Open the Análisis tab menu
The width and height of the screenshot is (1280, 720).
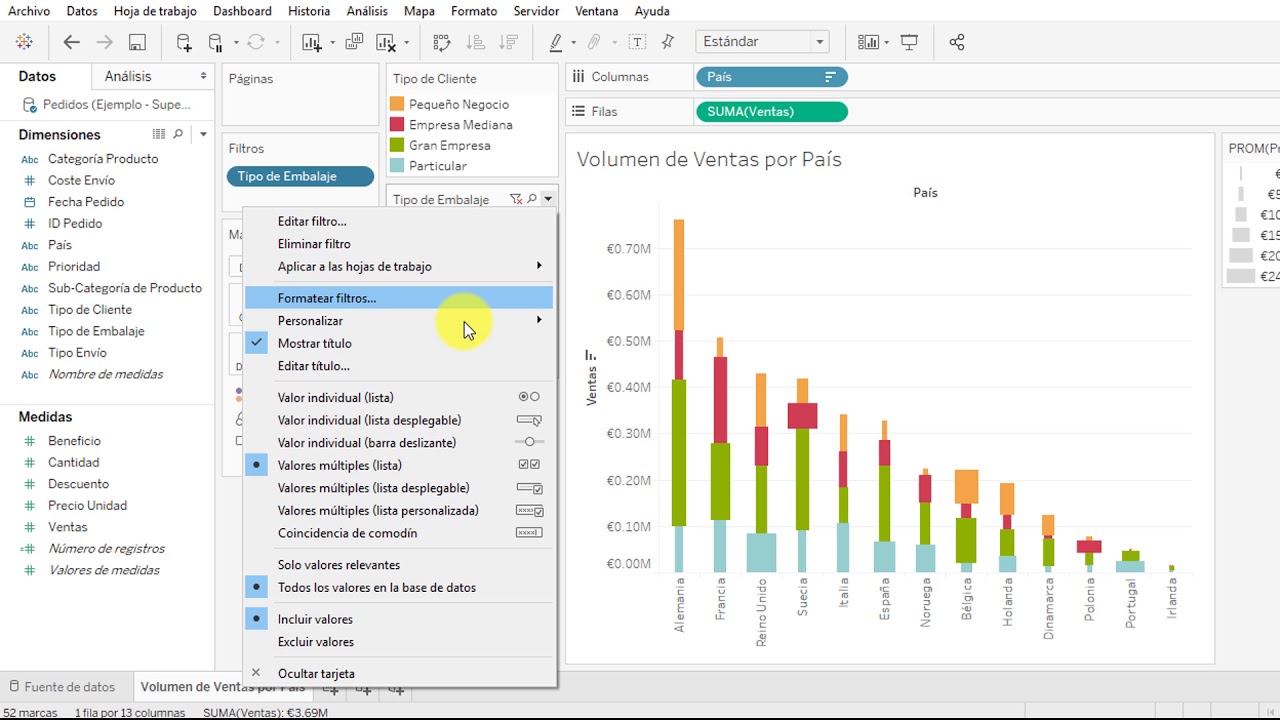367,11
